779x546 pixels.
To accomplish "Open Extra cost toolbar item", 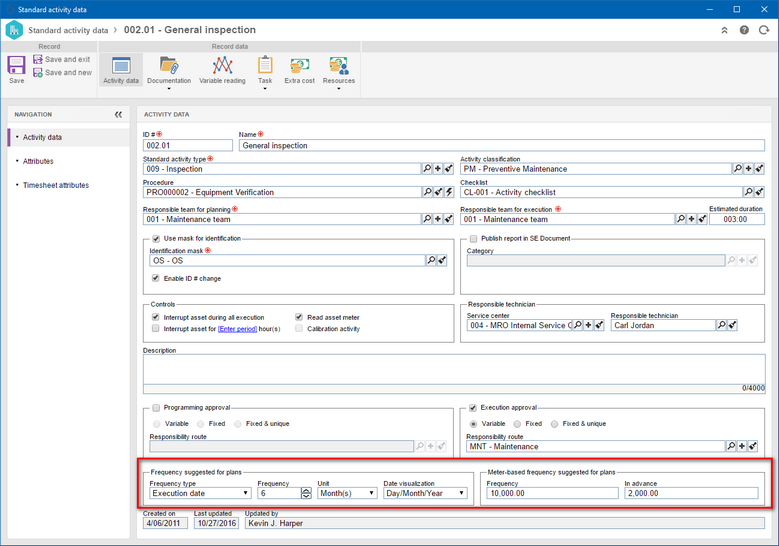I will click(x=300, y=70).
